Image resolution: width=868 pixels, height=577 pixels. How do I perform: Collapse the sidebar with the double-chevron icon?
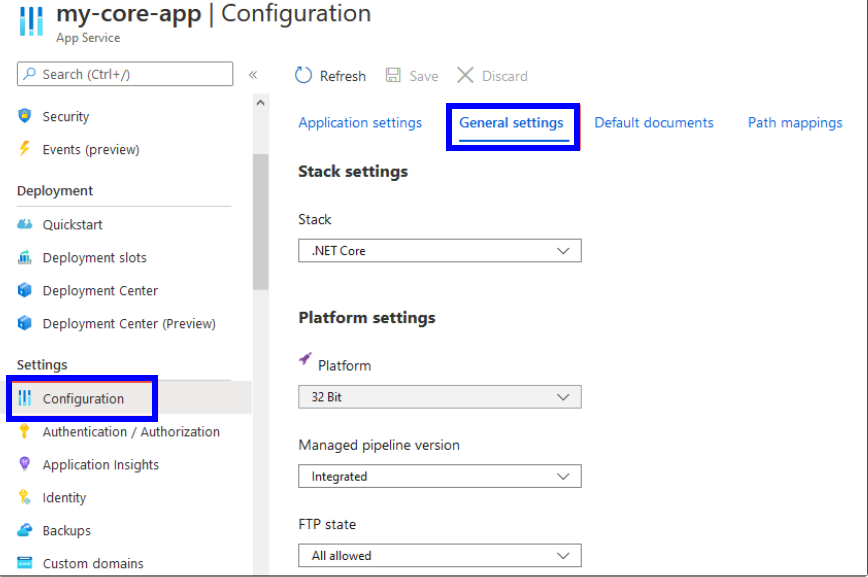click(253, 75)
